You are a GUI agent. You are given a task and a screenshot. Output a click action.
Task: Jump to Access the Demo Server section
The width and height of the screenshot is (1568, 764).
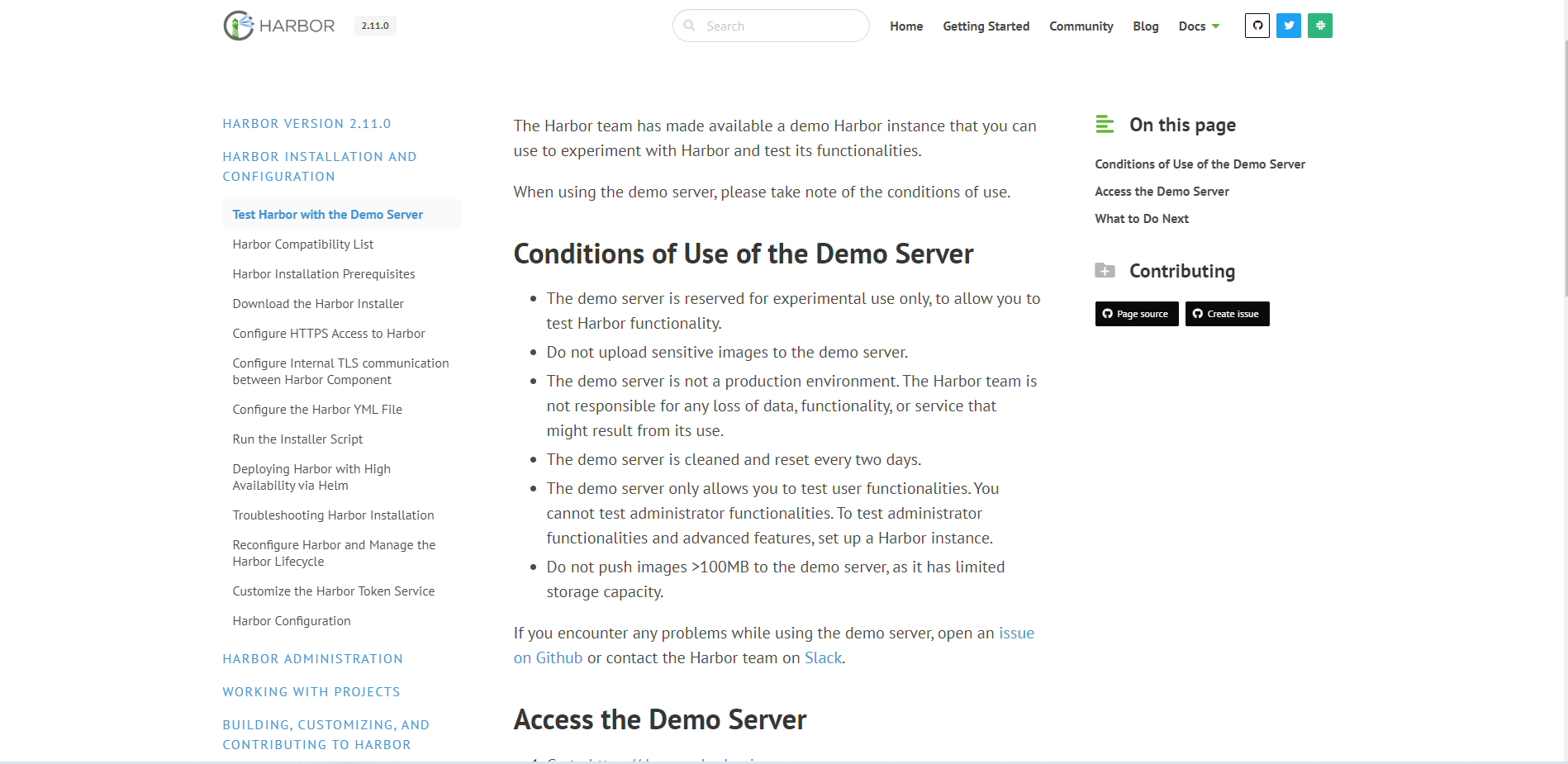click(x=1162, y=192)
